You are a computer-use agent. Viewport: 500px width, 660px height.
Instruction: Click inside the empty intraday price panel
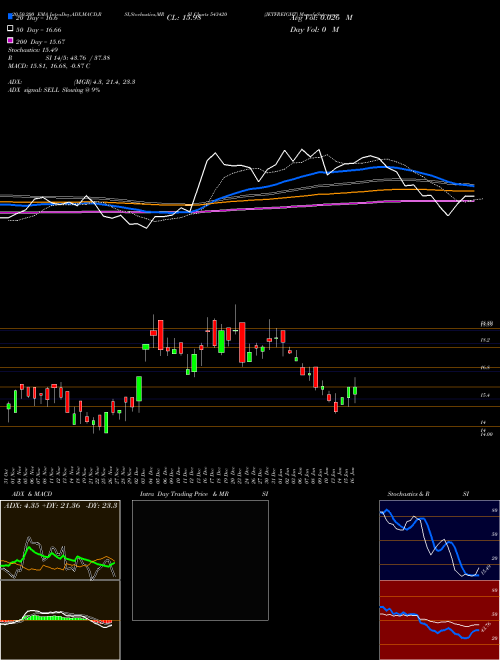point(200,560)
